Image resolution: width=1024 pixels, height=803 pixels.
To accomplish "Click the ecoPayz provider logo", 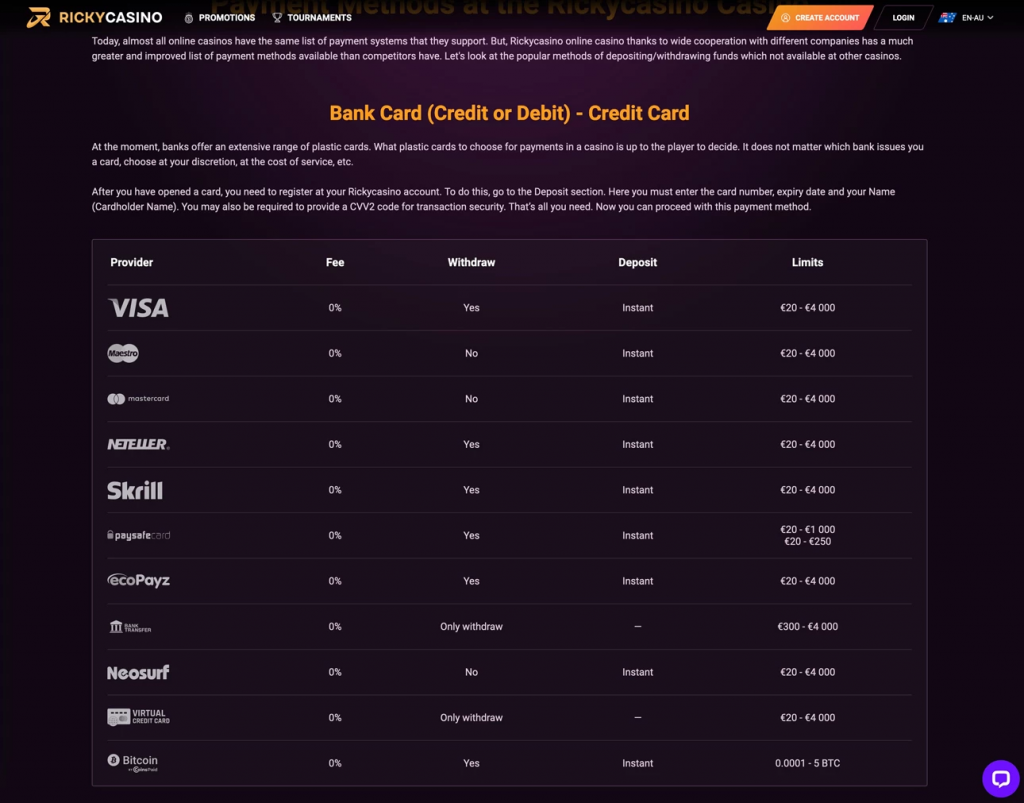I will coord(138,580).
